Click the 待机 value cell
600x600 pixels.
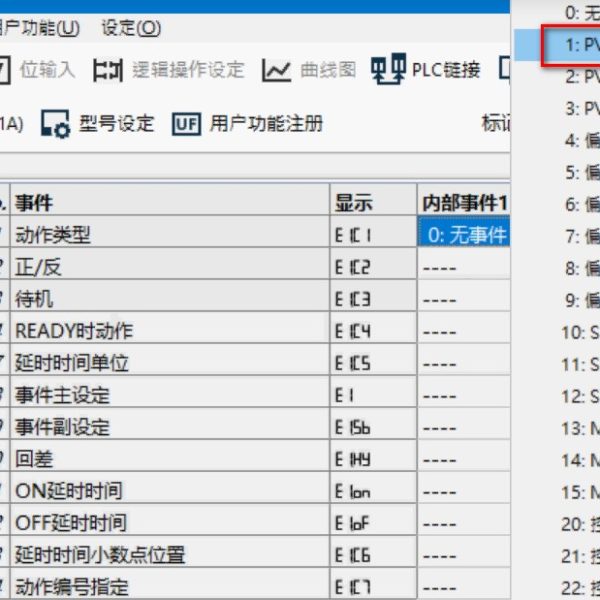tap(464, 299)
